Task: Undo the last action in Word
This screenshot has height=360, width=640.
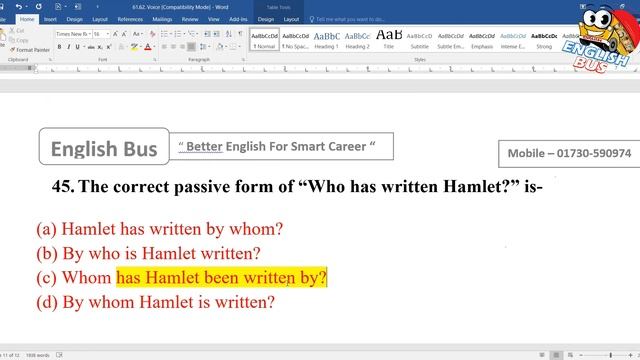Action: [x=18, y=7]
